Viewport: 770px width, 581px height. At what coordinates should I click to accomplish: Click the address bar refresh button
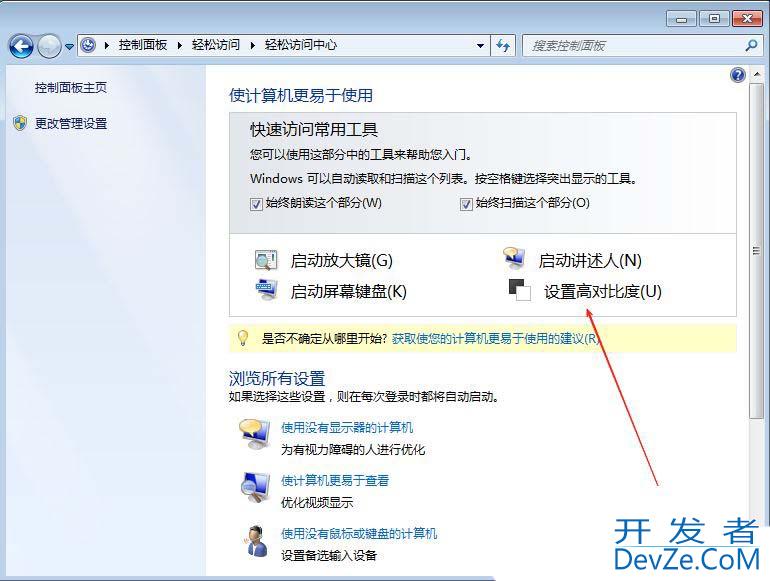click(x=503, y=46)
